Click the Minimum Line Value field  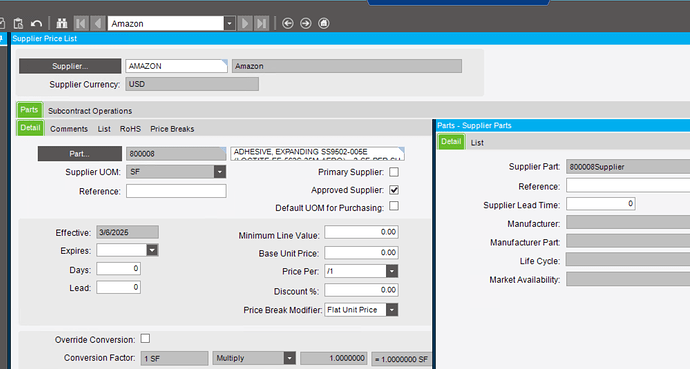[361, 232]
